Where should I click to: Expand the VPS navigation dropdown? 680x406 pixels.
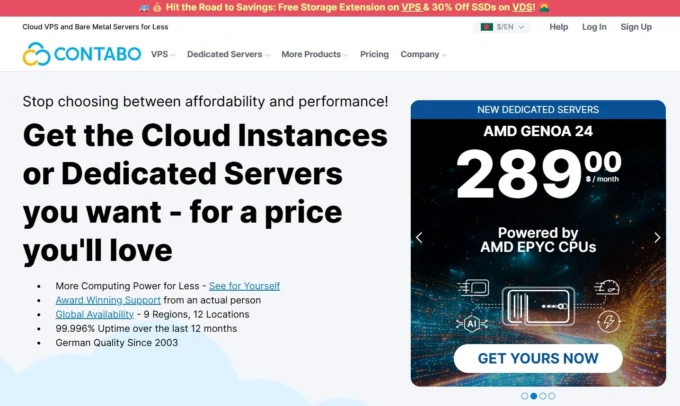coord(162,54)
